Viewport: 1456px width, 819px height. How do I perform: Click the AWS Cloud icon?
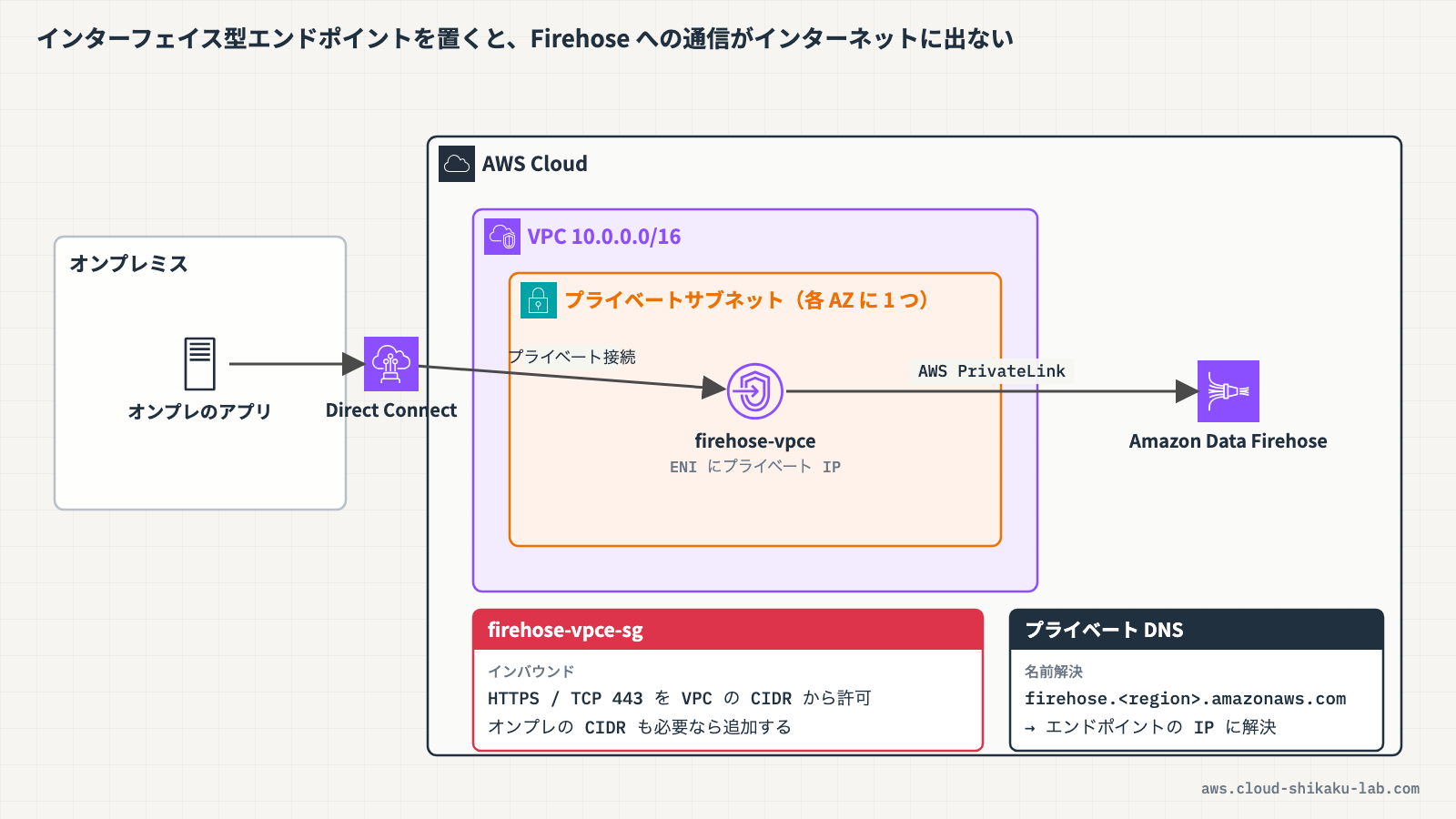pyautogui.click(x=457, y=164)
